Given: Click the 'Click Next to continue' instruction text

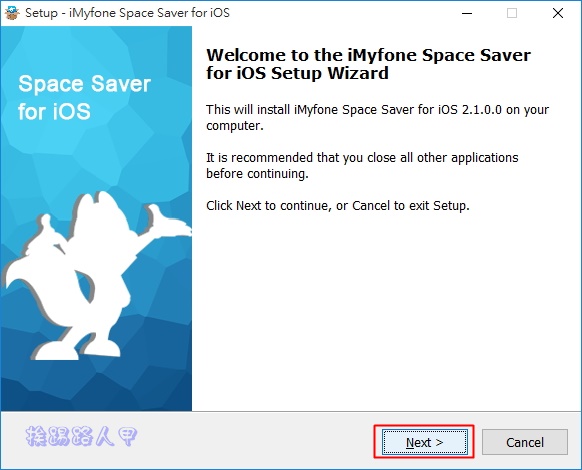Looking at the screenshot, I should [x=338, y=205].
